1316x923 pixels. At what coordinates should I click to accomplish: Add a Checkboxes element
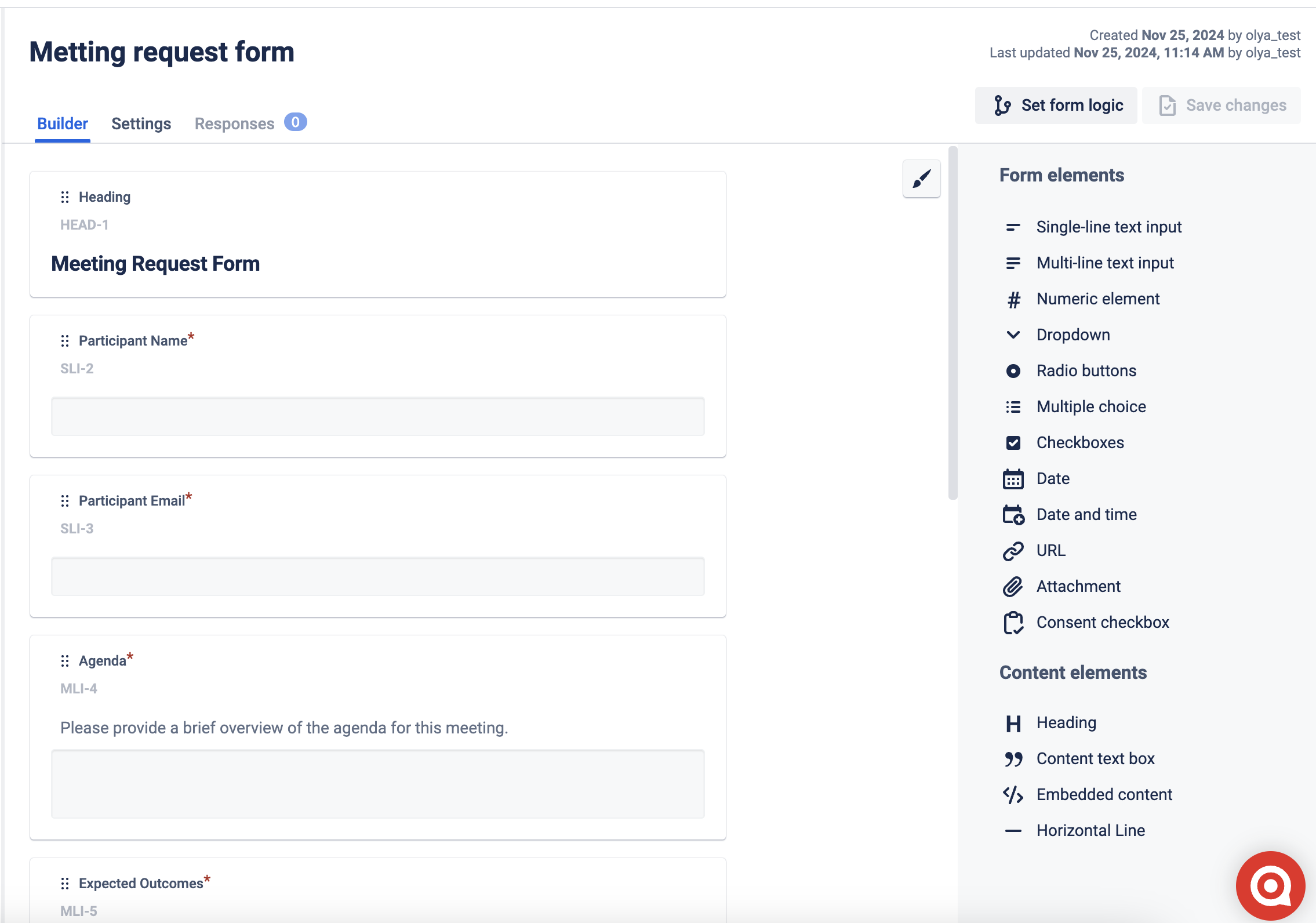(1079, 442)
